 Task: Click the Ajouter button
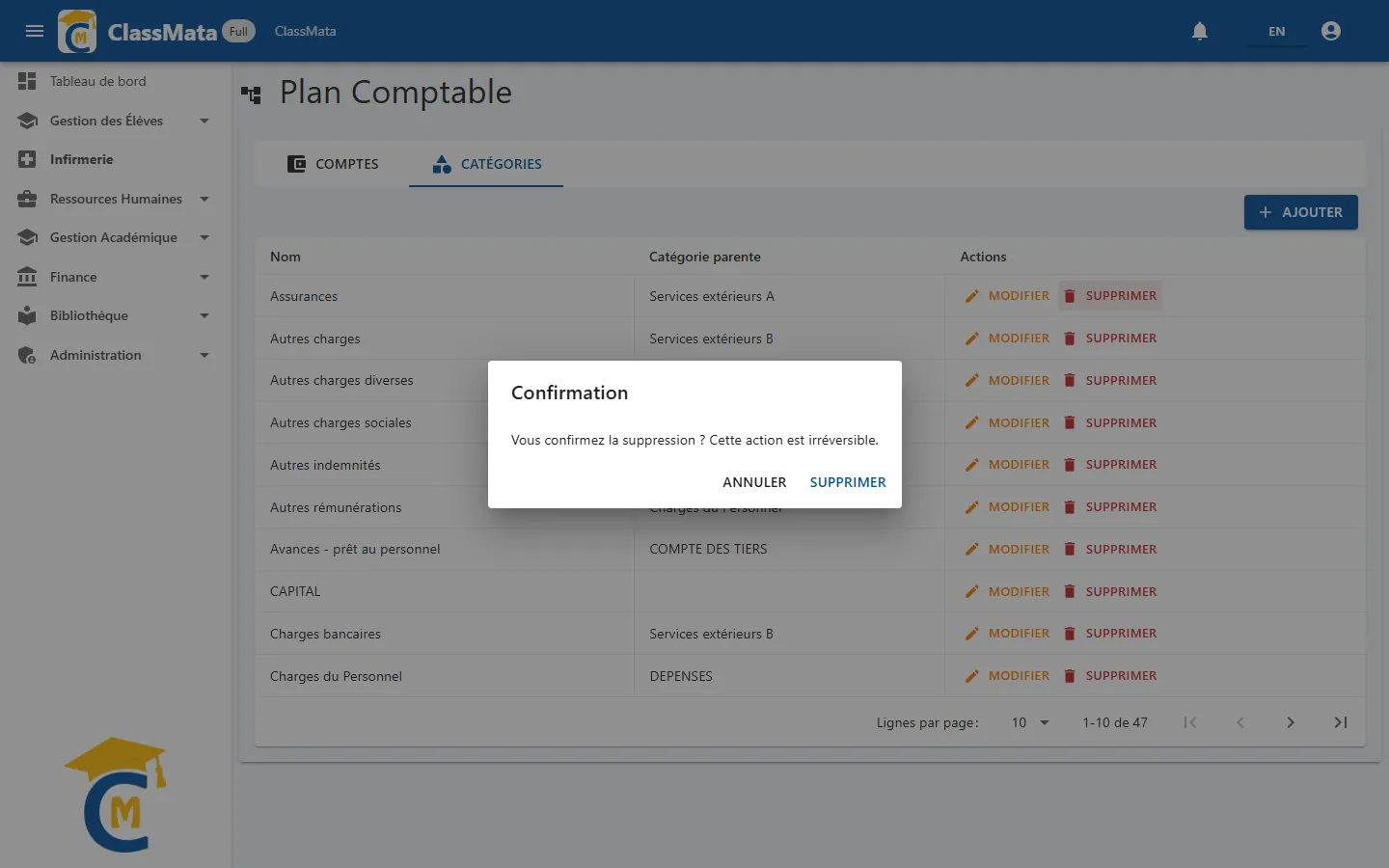(x=1301, y=212)
